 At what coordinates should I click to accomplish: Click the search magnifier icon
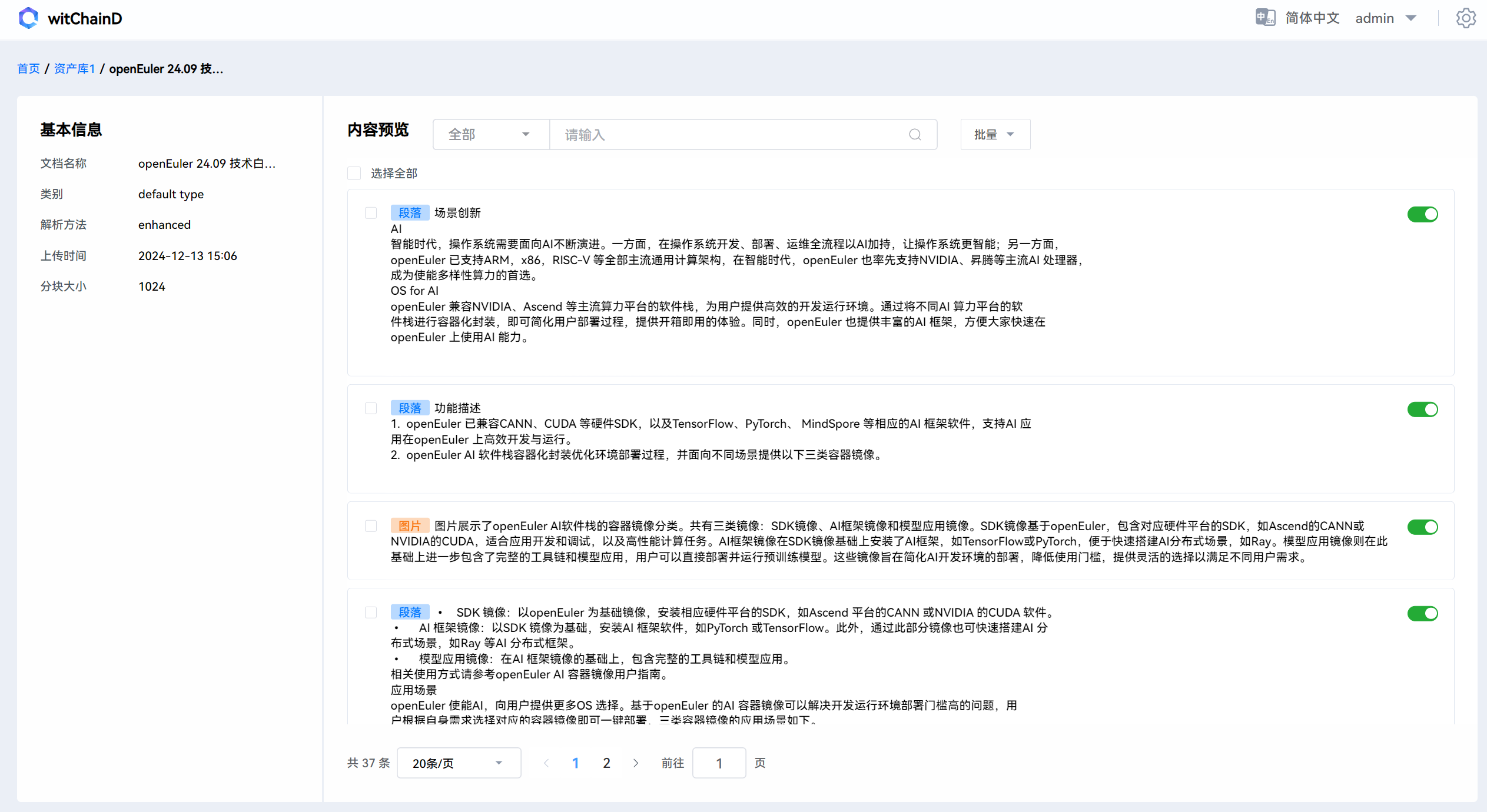pyautogui.click(x=915, y=135)
